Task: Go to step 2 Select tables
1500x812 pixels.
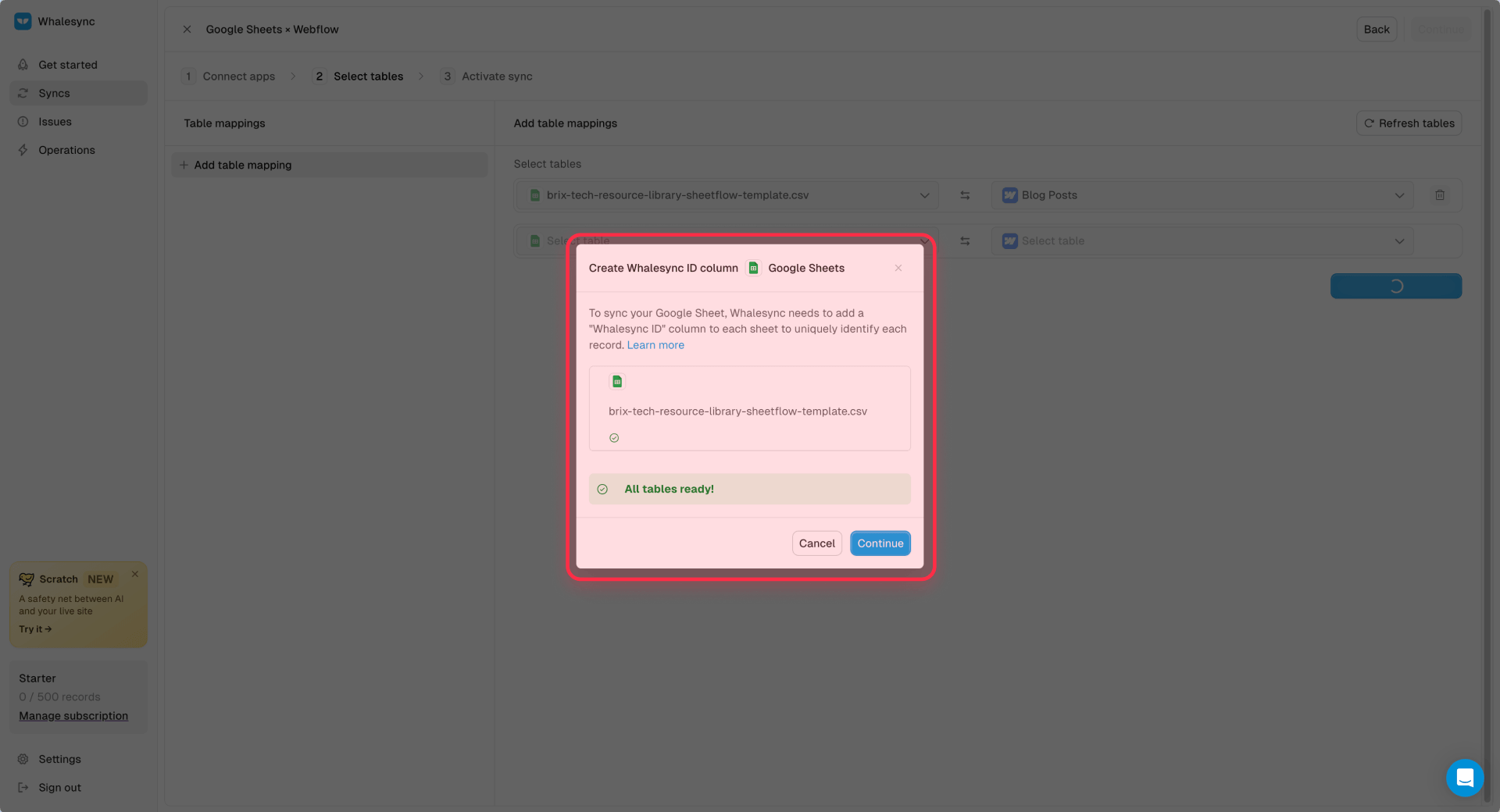Action: coord(358,77)
